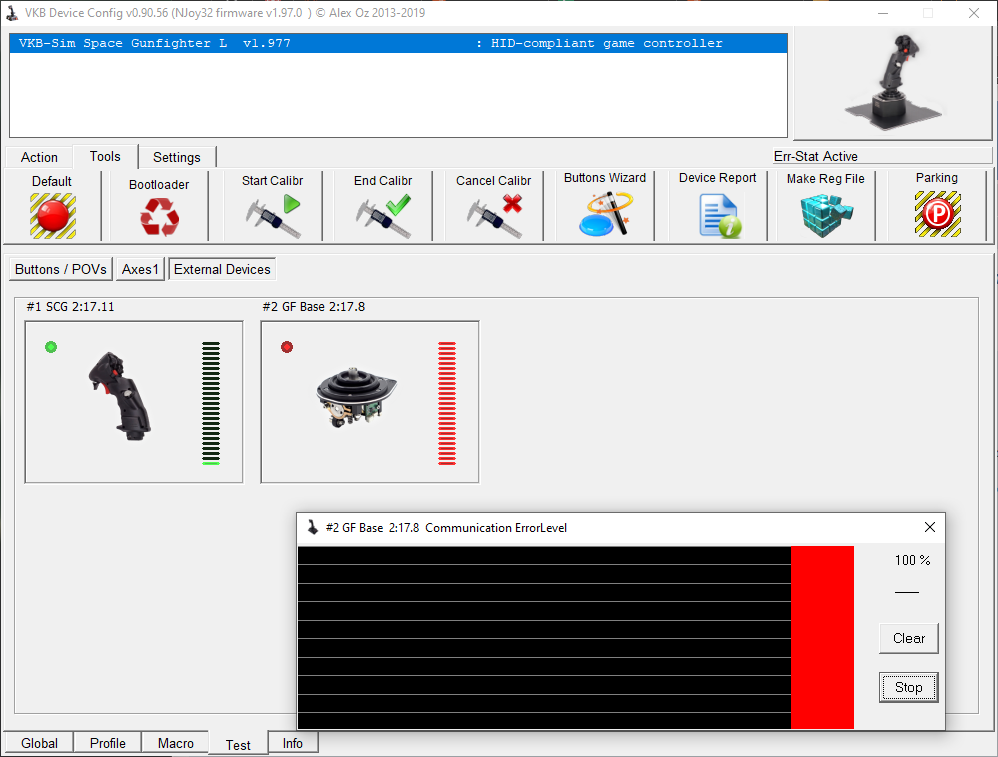Select the Test bottom tab
The image size is (998, 757).
click(x=238, y=744)
